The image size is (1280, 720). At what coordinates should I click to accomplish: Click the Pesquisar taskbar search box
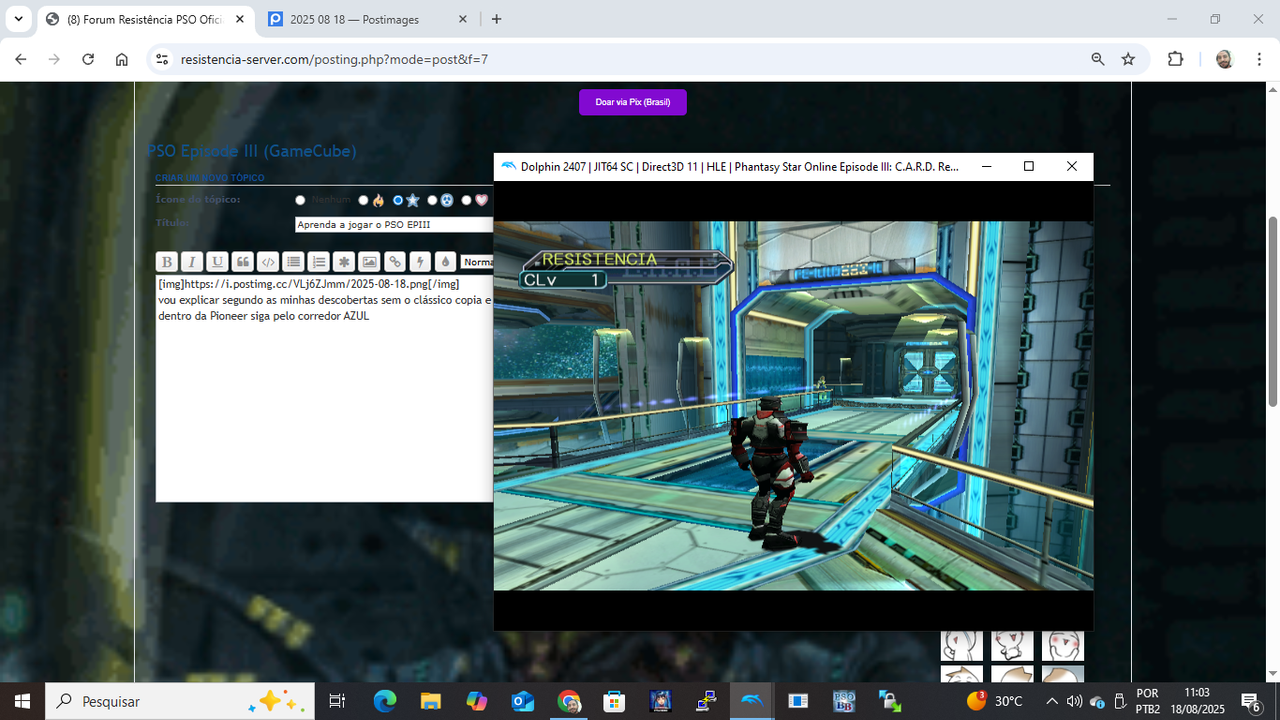pyautogui.click(x=180, y=701)
